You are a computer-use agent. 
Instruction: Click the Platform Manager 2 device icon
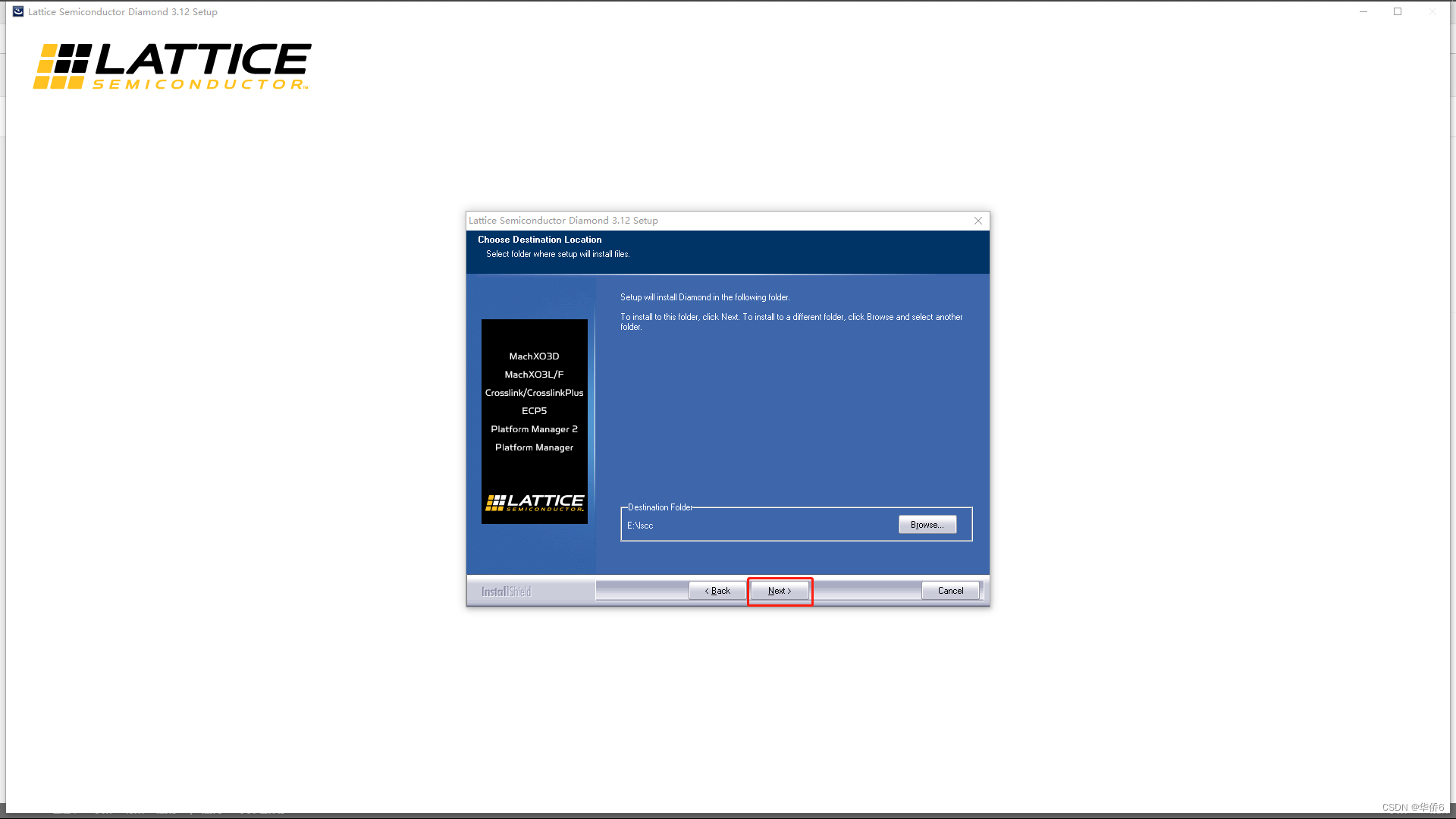coord(534,429)
